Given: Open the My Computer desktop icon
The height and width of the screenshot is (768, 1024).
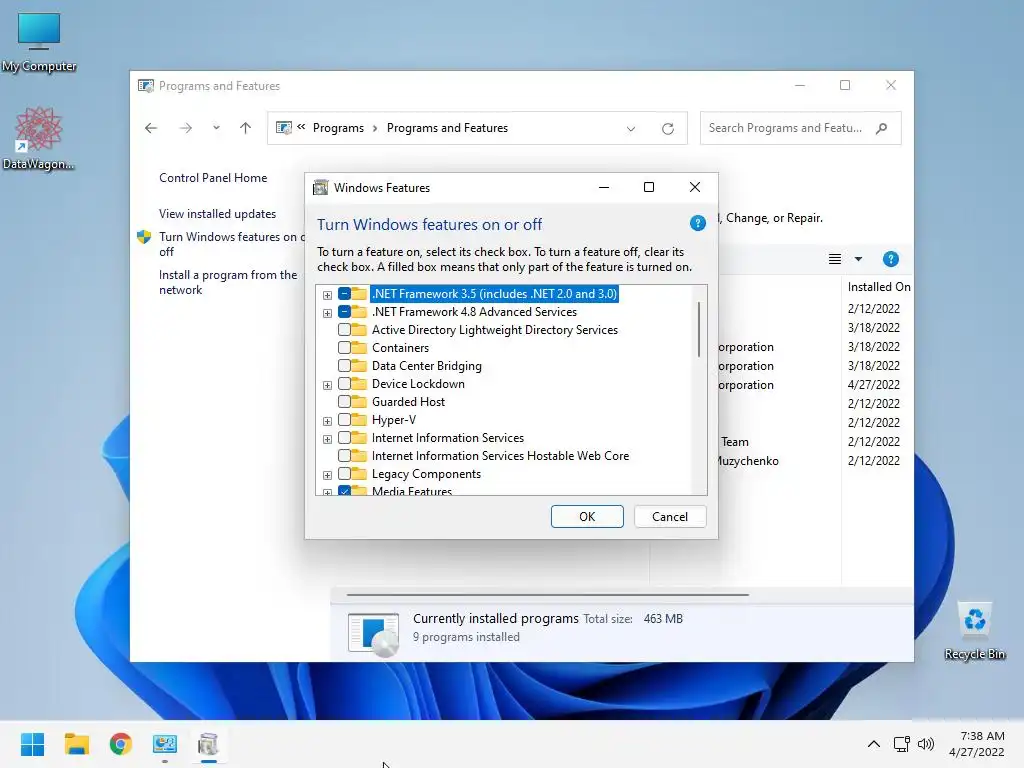Looking at the screenshot, I should click(x=39, y=40).
